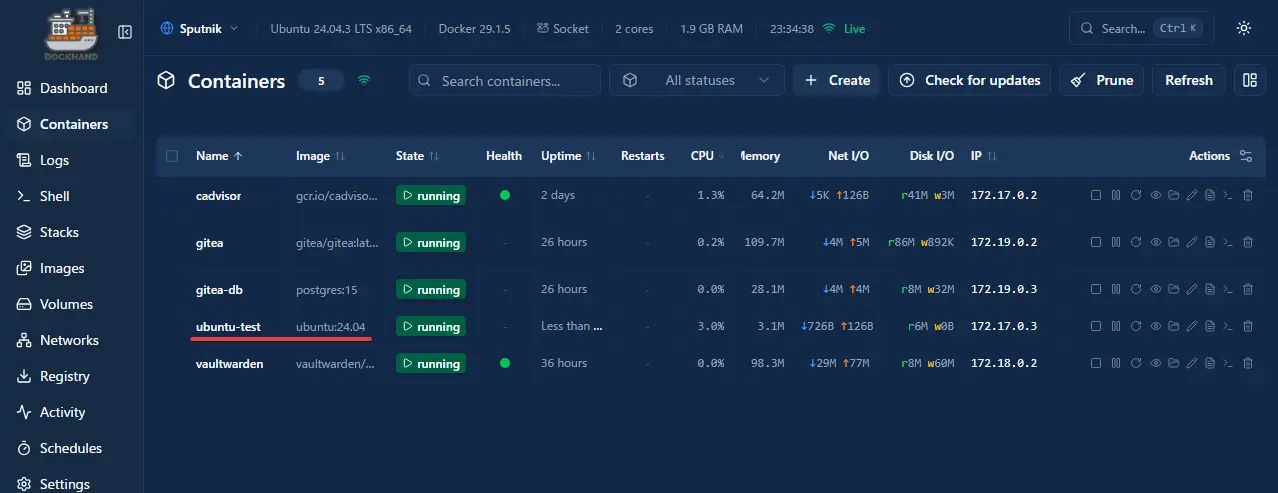Inspect cadvisor container eye icon
1278x493 pixels.
[x=1156, y=195]
